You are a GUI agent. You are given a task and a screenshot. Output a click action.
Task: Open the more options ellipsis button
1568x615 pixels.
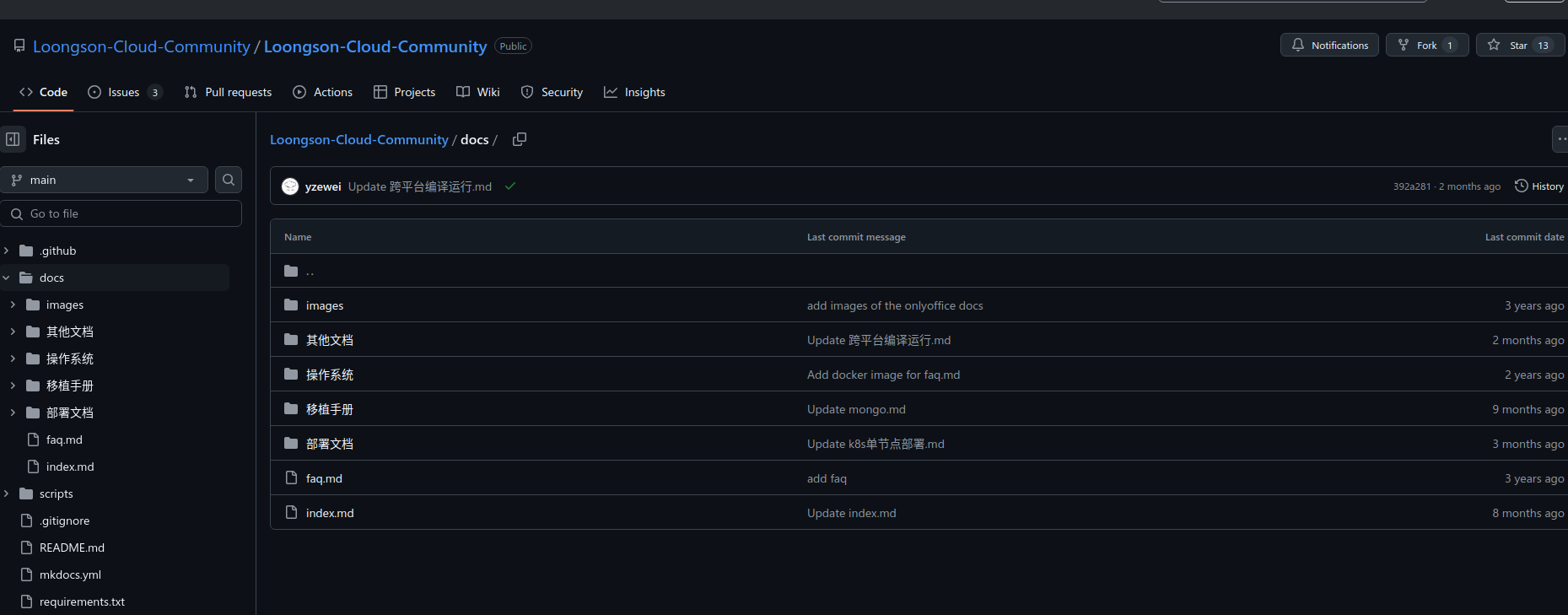coord(1560,139)
